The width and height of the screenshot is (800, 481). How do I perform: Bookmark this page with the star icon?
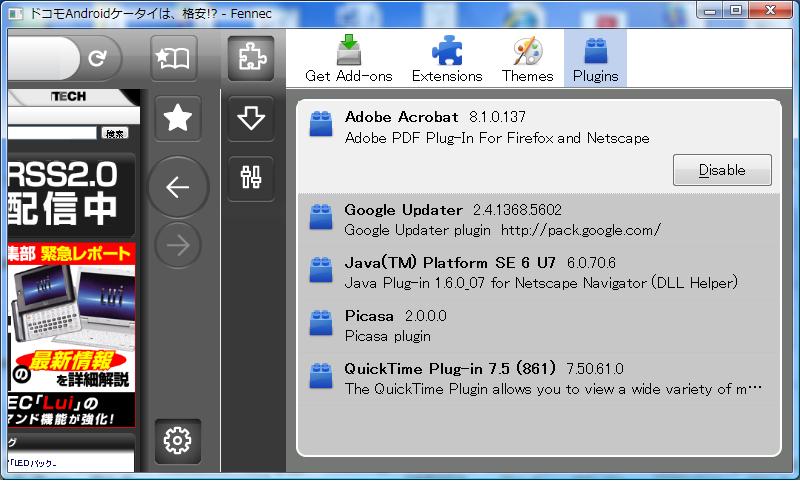[x=177, y=118]
